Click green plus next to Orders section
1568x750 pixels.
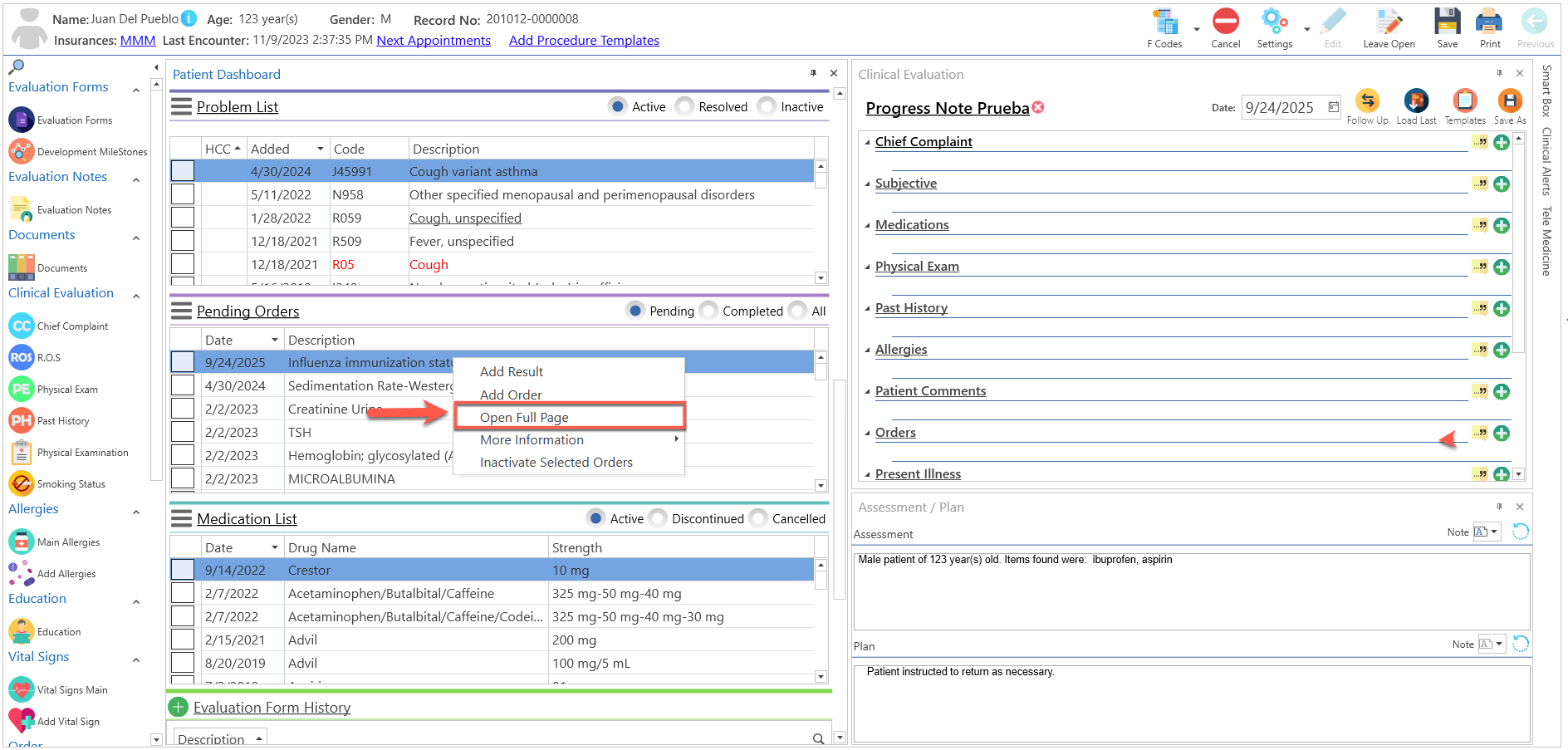[1502, 433]
